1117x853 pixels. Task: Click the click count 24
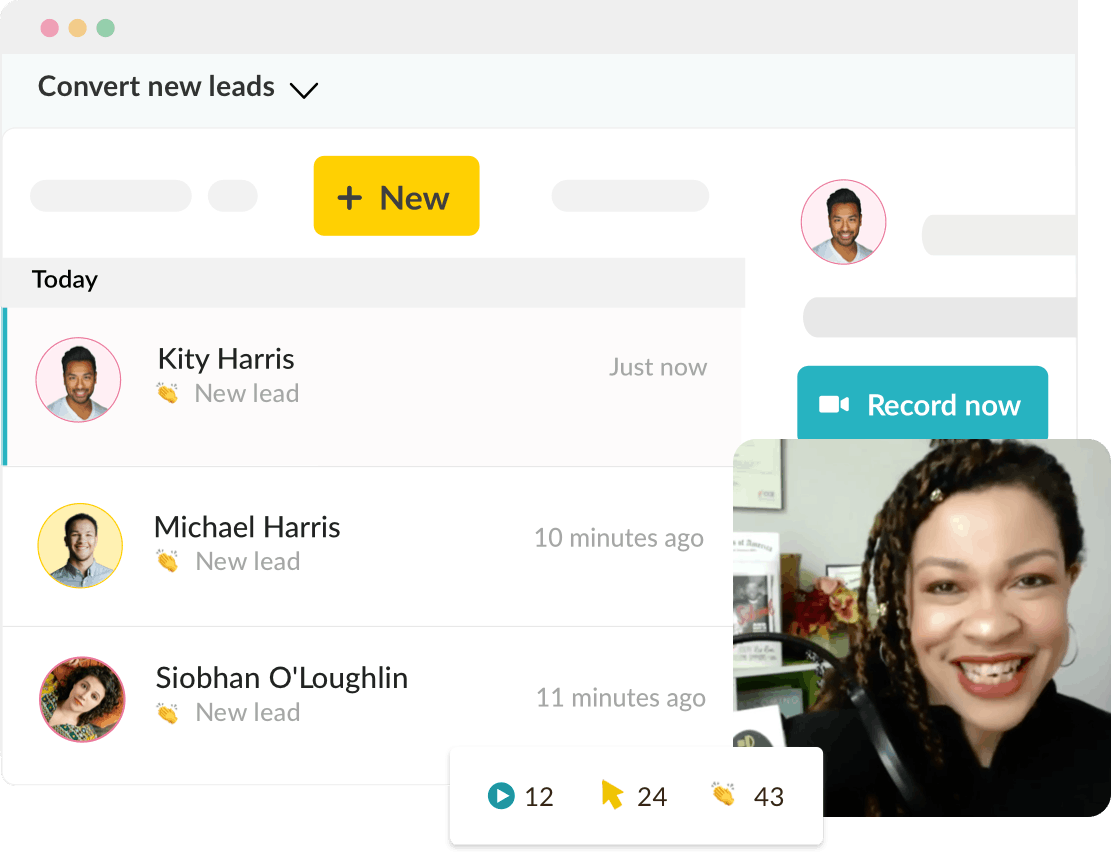652,797
